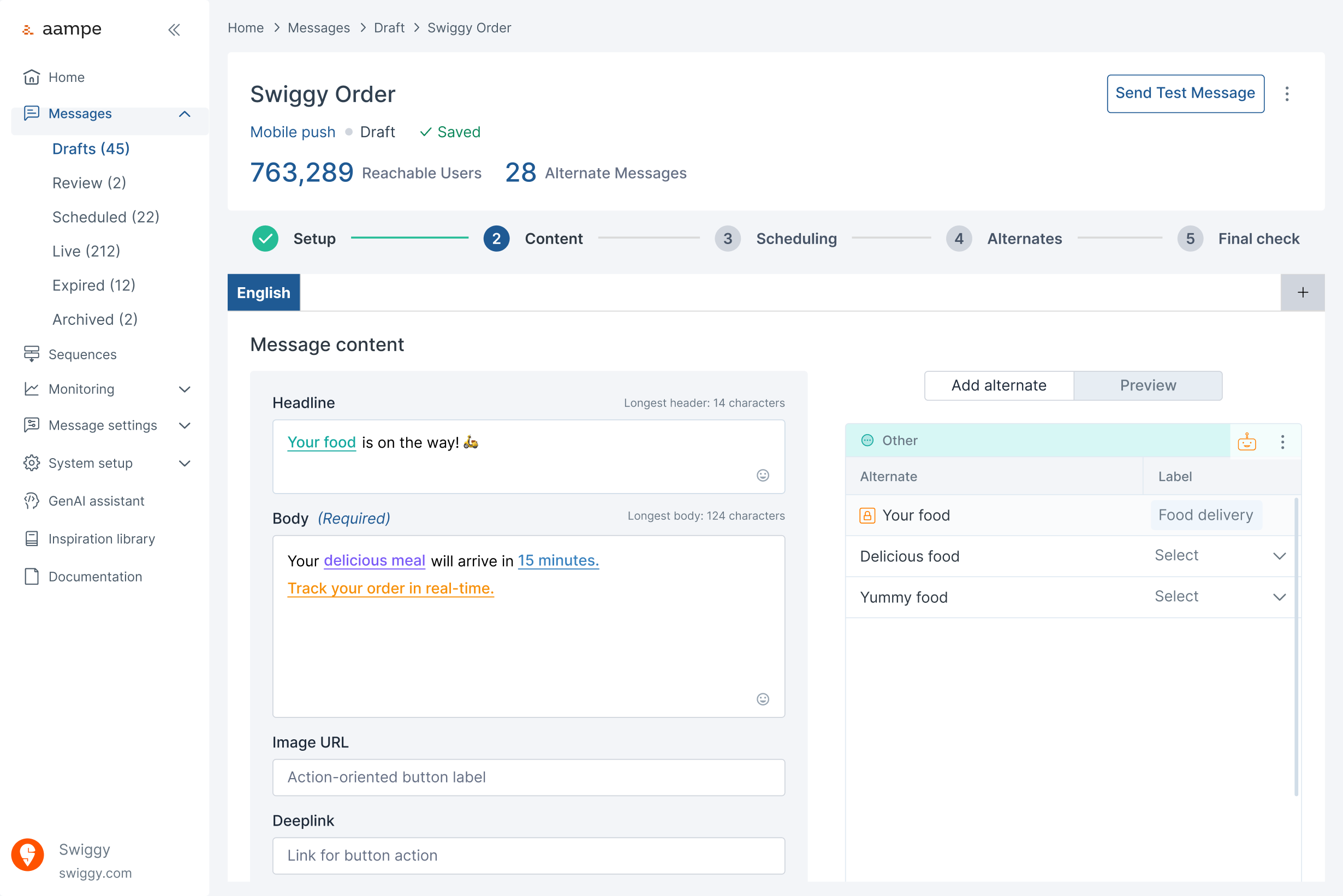Select the Yummy food alternate row
The width and height of the screenshot is (1343, 896).
tap(1071, 597)
